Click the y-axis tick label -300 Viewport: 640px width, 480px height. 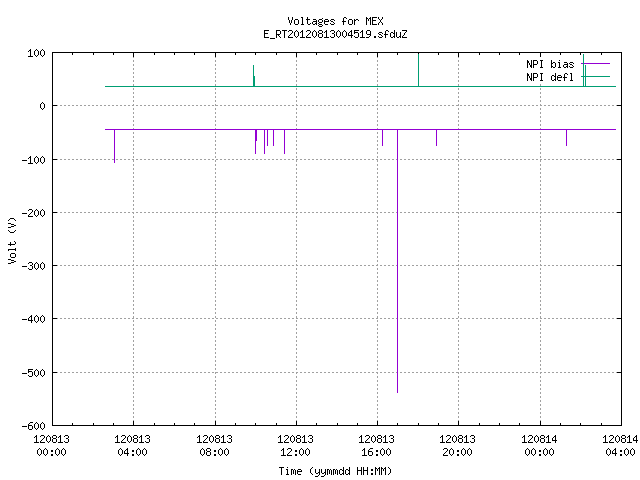pyautogui.click(x=33, y=266)
